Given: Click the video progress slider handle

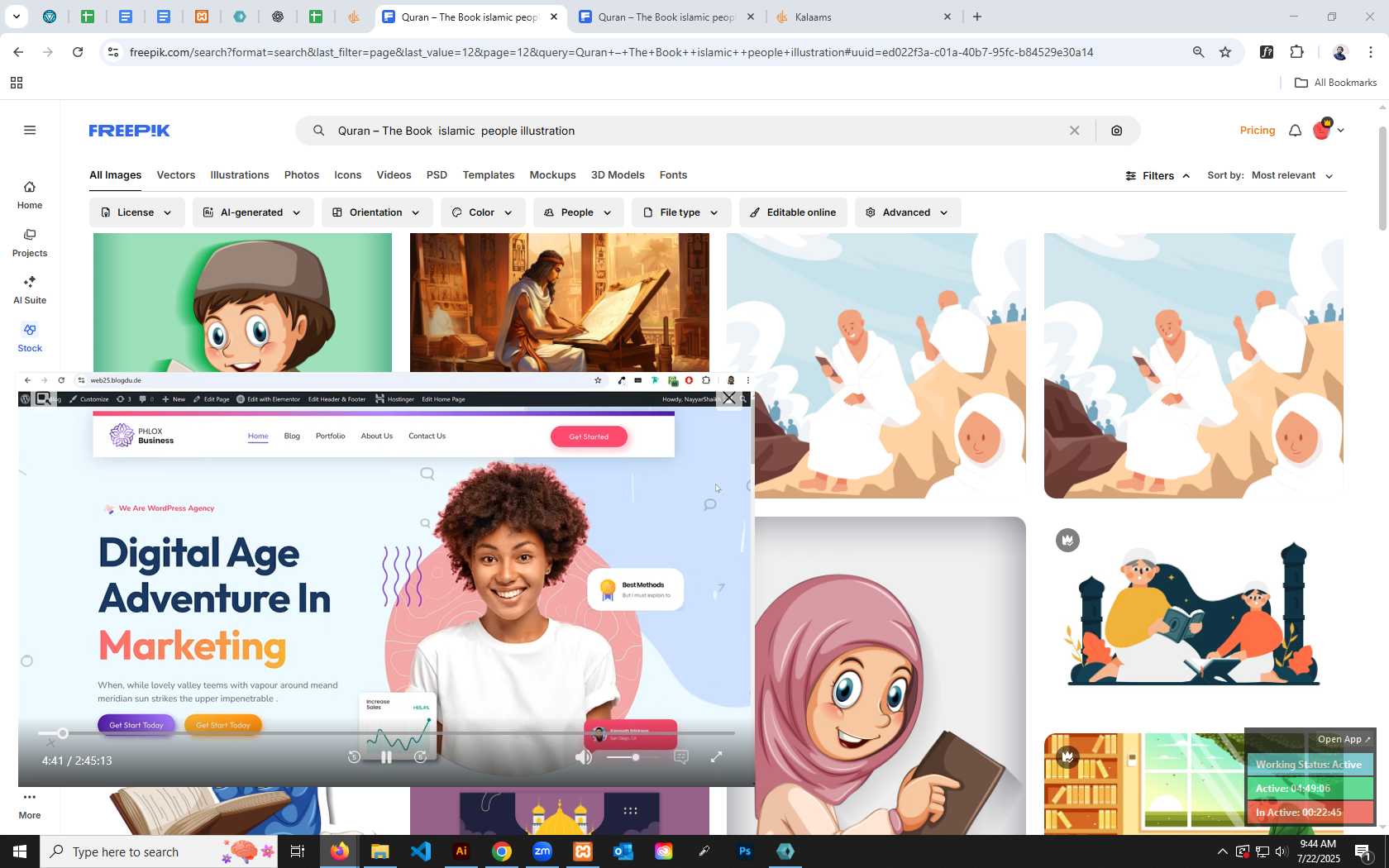Looking at the screenshot, I should [63, 733].
